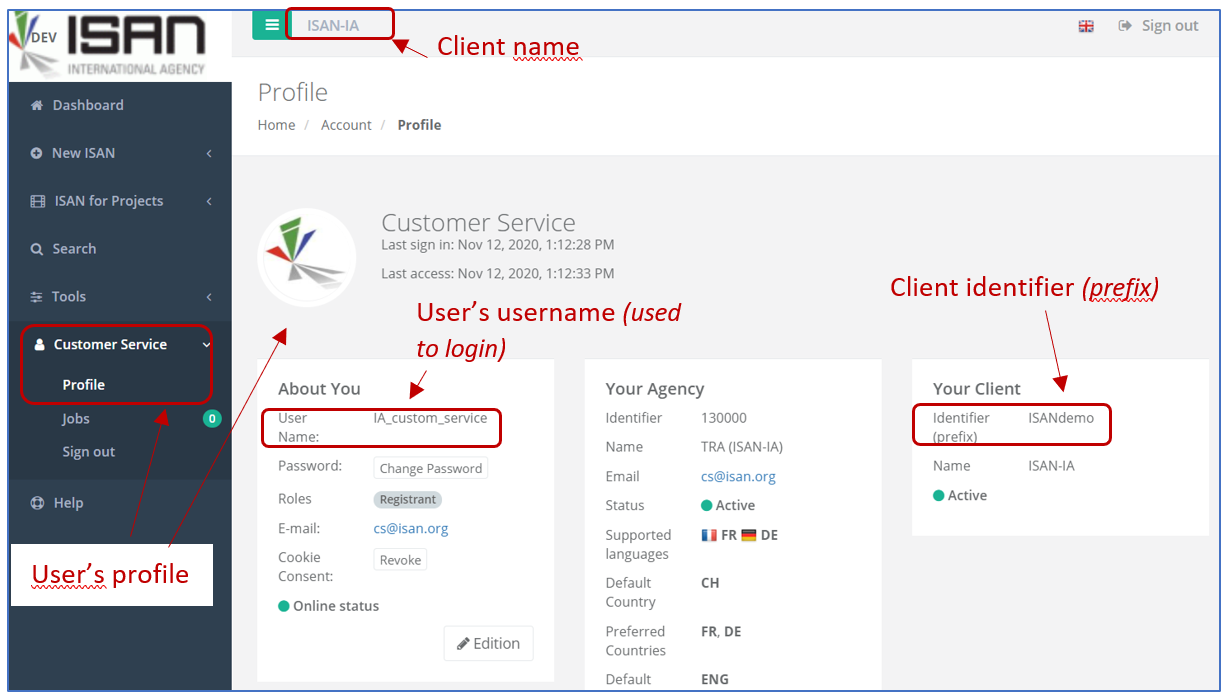Click the German flag under Supported languages
1225x693 pixels.
pyautogui.click(x=749, y=535)
